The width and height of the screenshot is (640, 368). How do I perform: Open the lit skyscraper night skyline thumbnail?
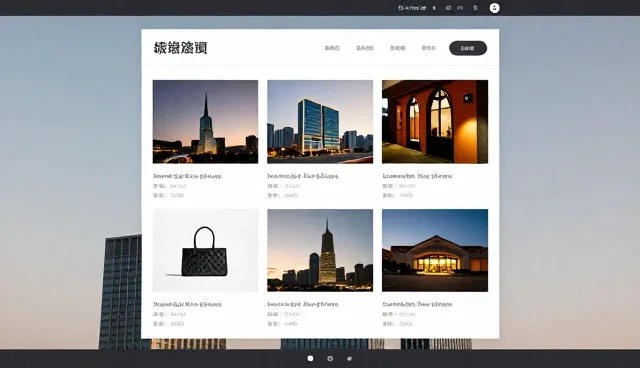[x=320, y=251]
